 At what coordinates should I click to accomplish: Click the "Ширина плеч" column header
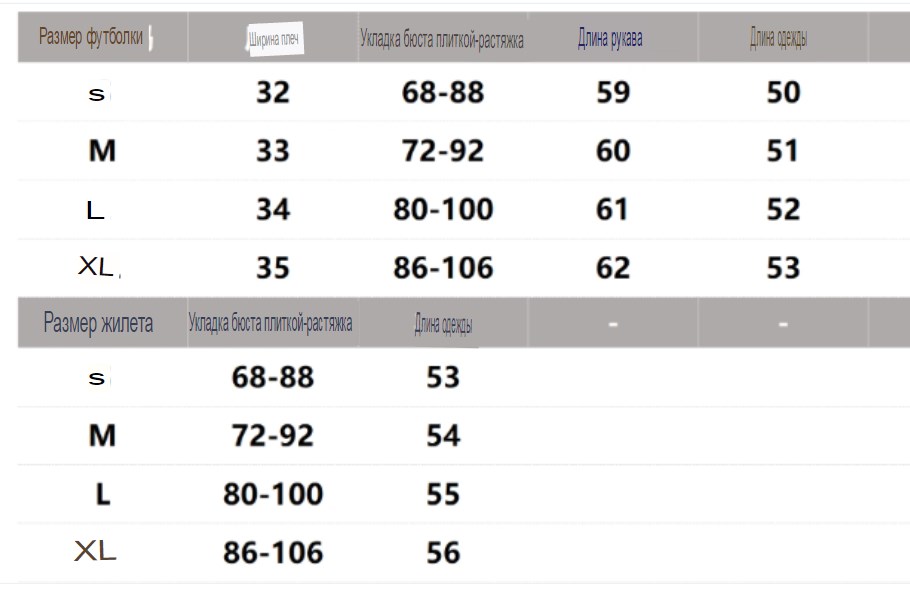[274, 40]
